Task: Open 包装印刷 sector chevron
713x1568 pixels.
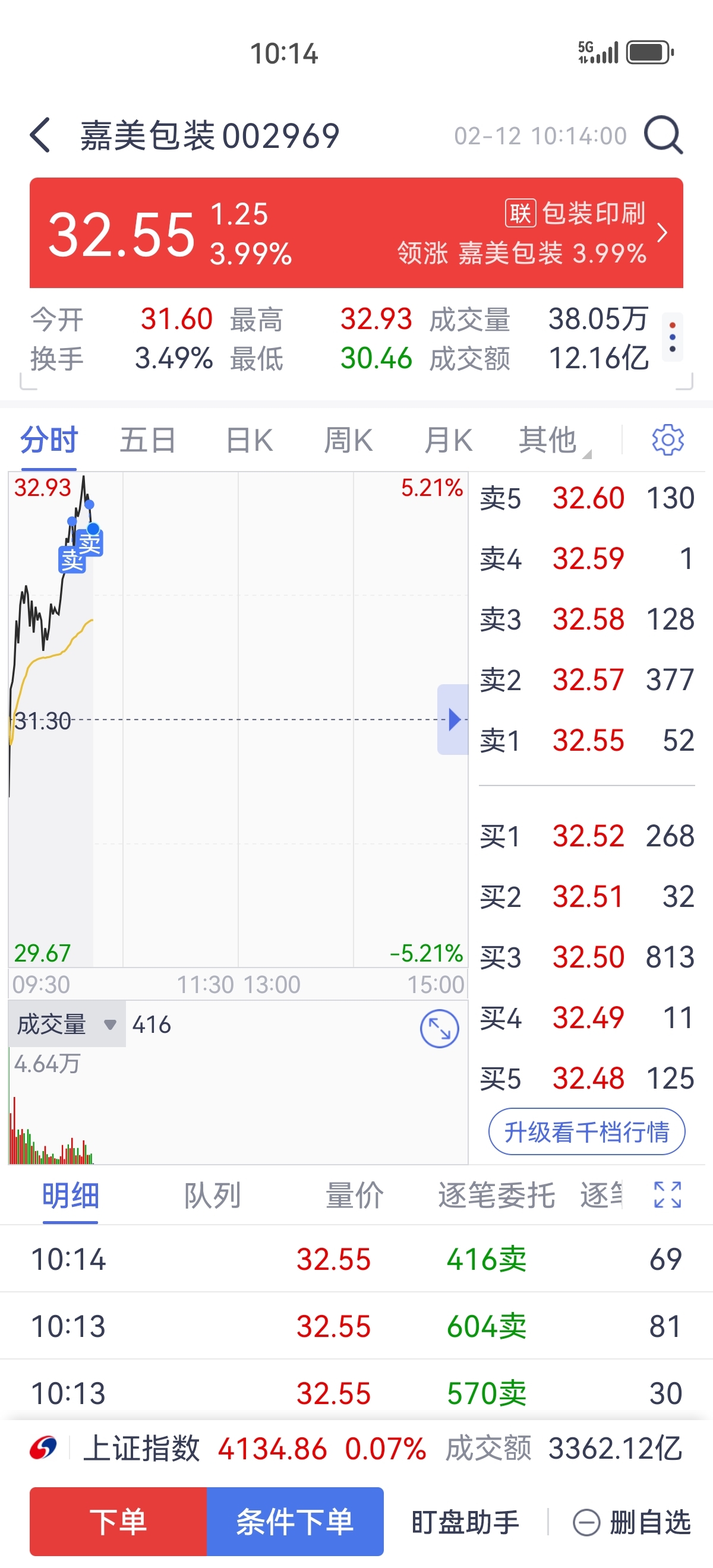Action: [x=662, y=232]
